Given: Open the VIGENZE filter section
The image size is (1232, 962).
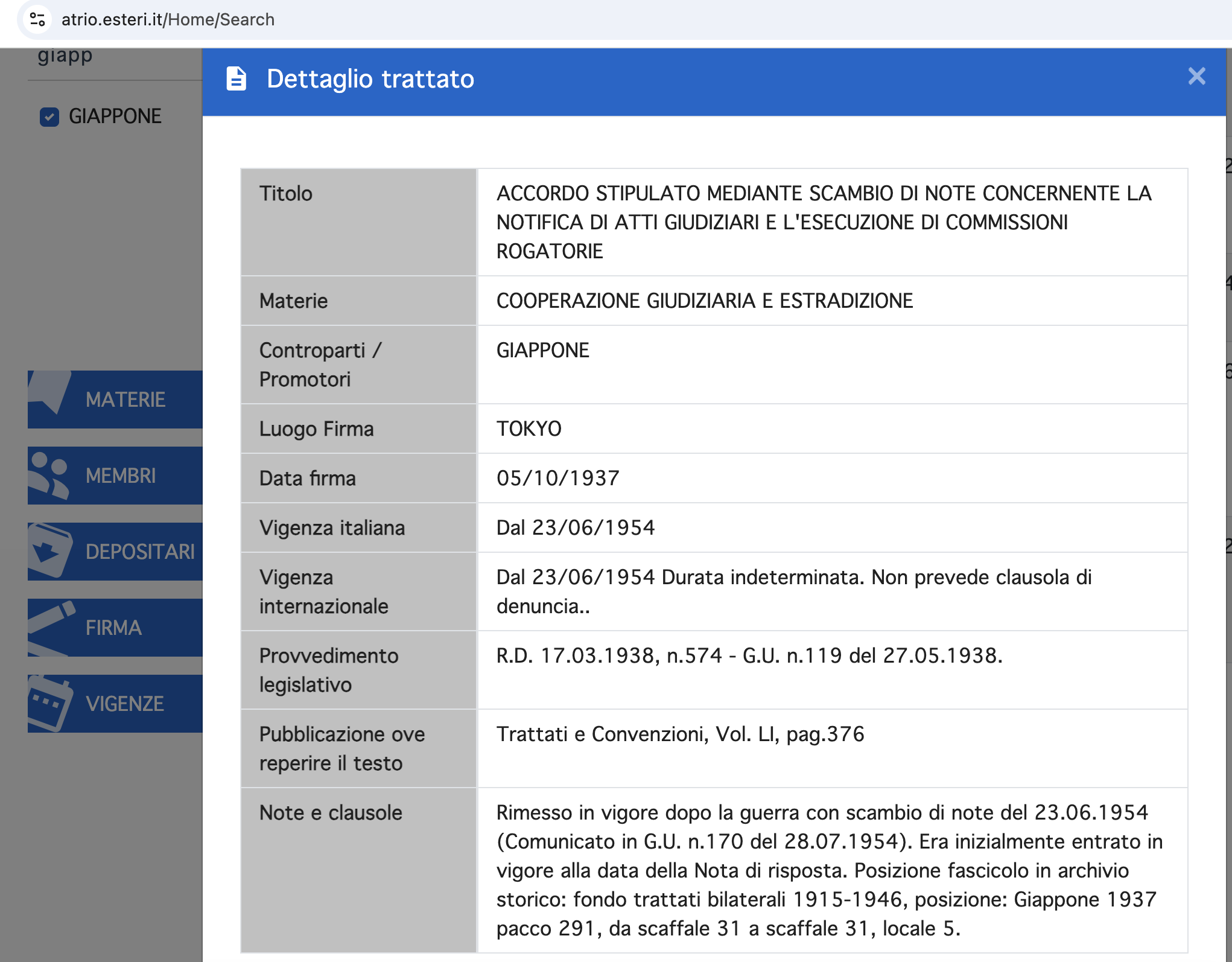Looking at the screenshot, I should tap(124, 704).
